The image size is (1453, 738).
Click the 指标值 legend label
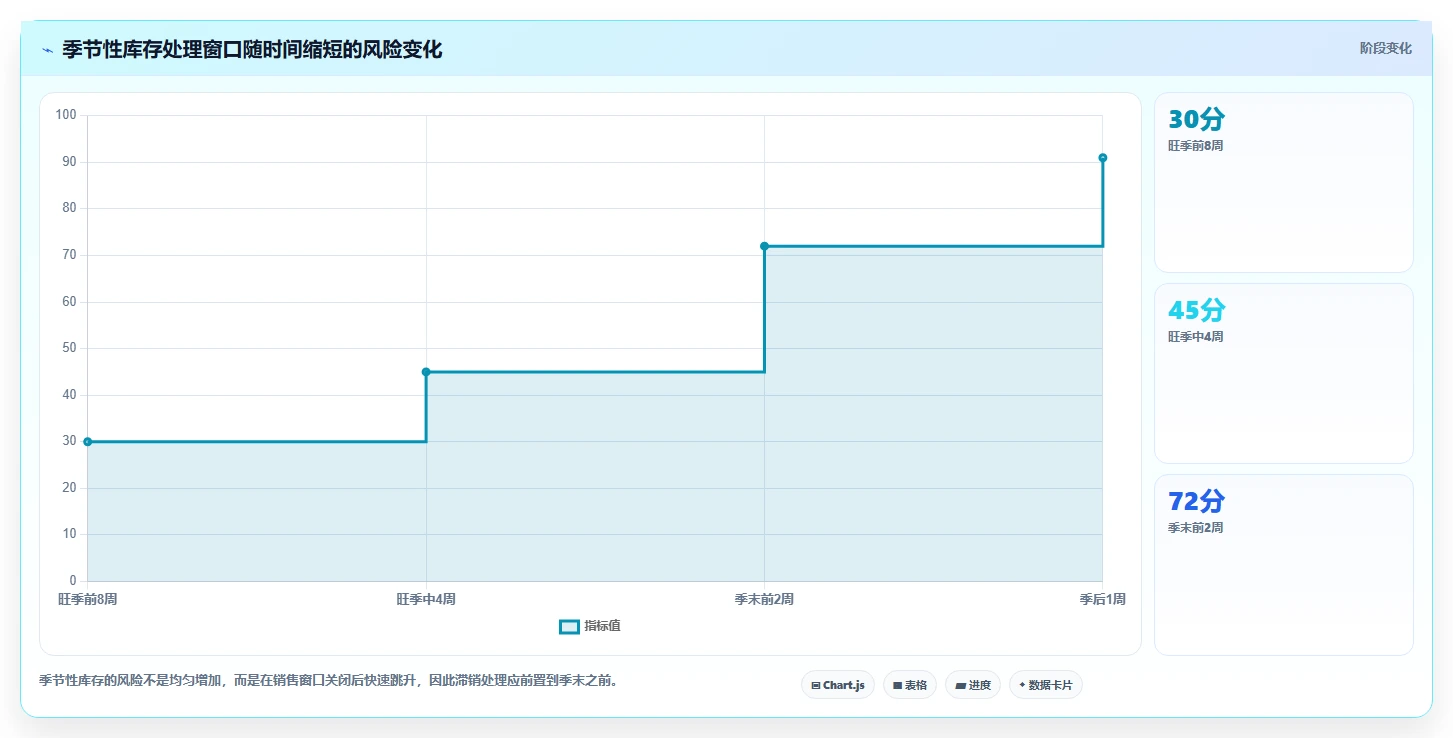(x=603, y=626)
